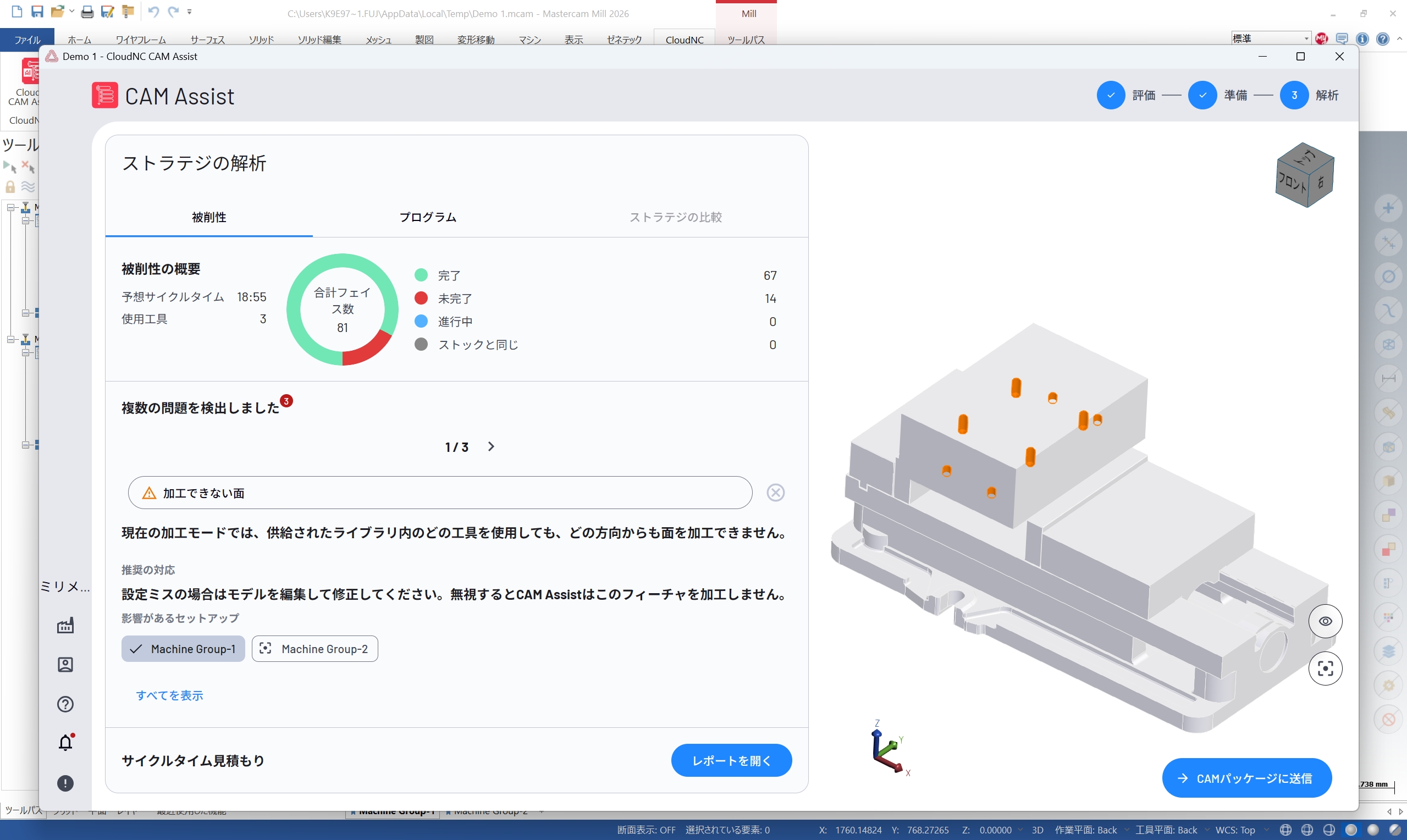Open the user profile sidebar icon
1407x840 pixels.
tap(65, 665)
